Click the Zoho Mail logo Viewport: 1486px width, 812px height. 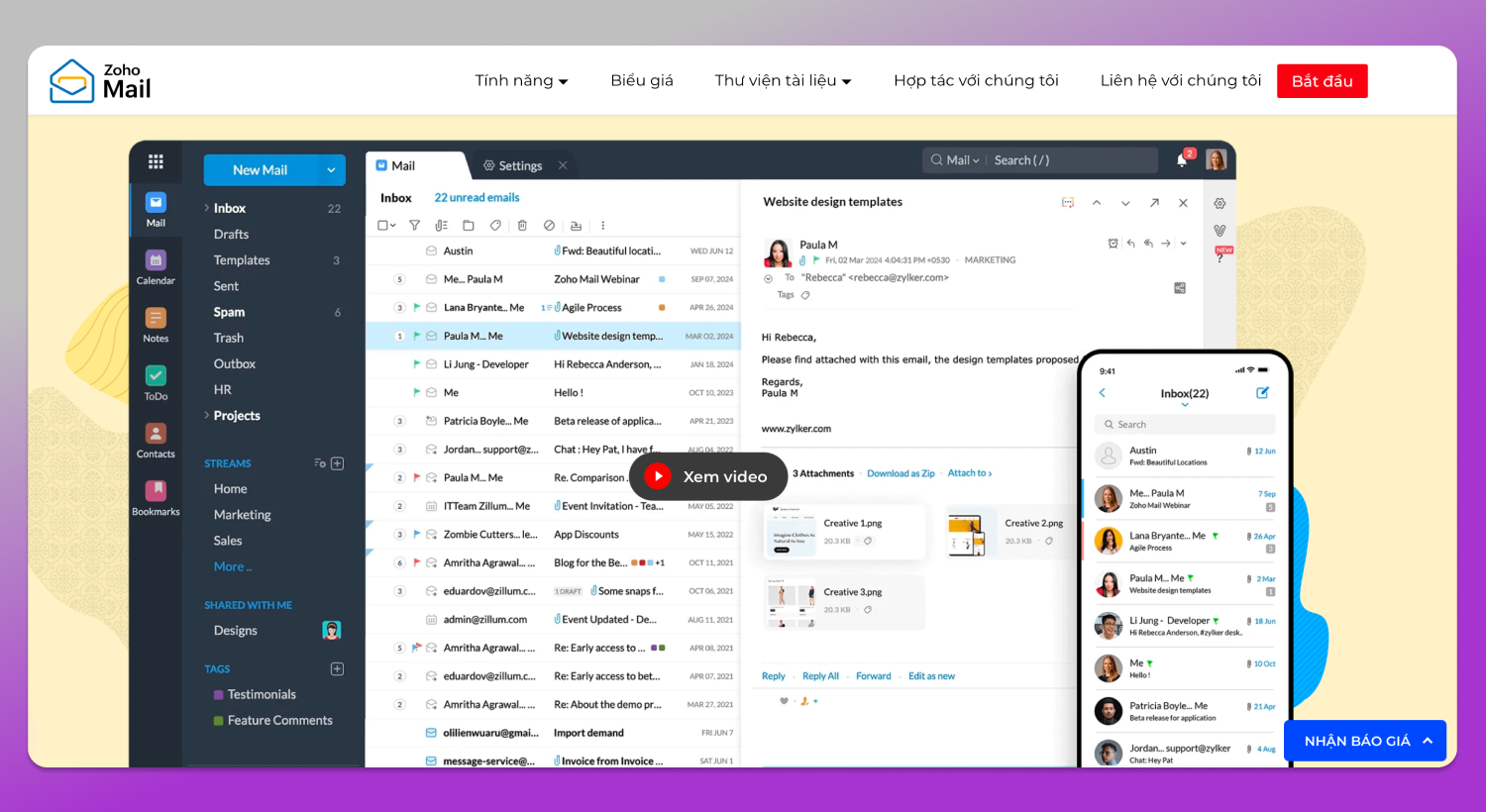click(x=100, y=81)
